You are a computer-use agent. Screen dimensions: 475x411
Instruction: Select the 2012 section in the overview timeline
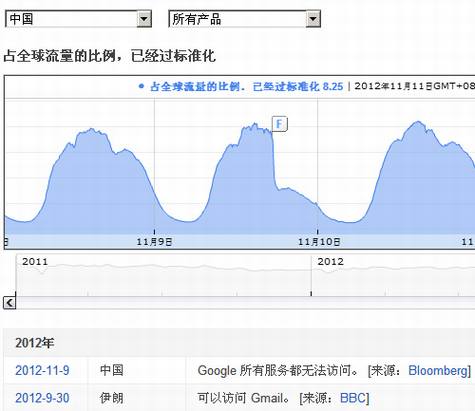click(x=393, y=275)
